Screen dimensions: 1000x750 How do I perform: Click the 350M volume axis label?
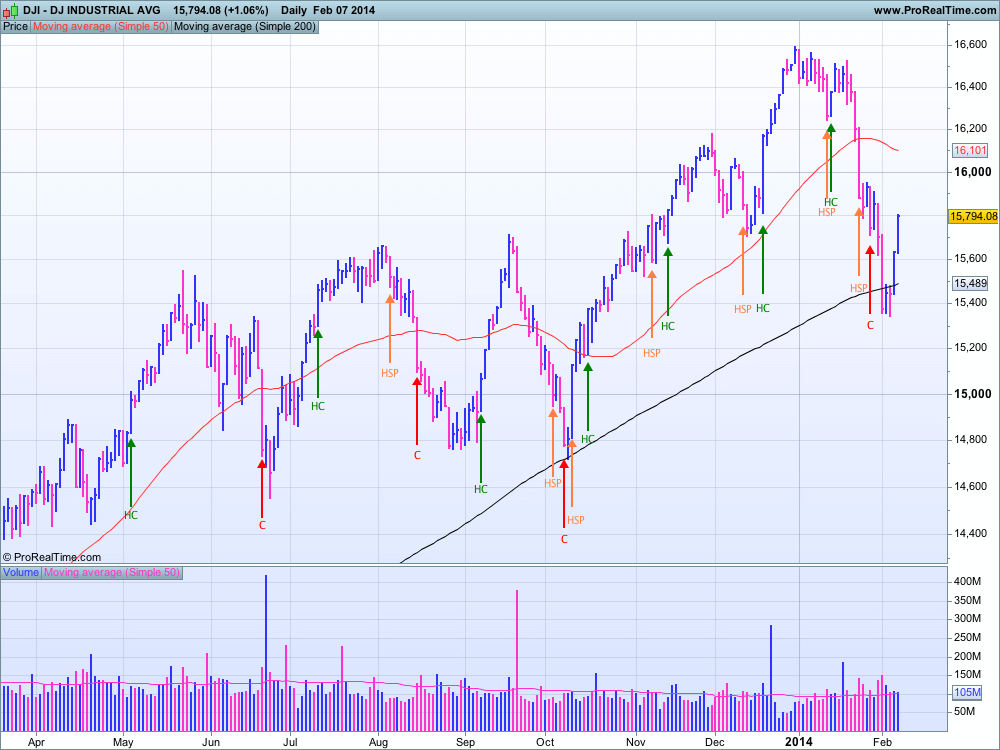point(967,600)
